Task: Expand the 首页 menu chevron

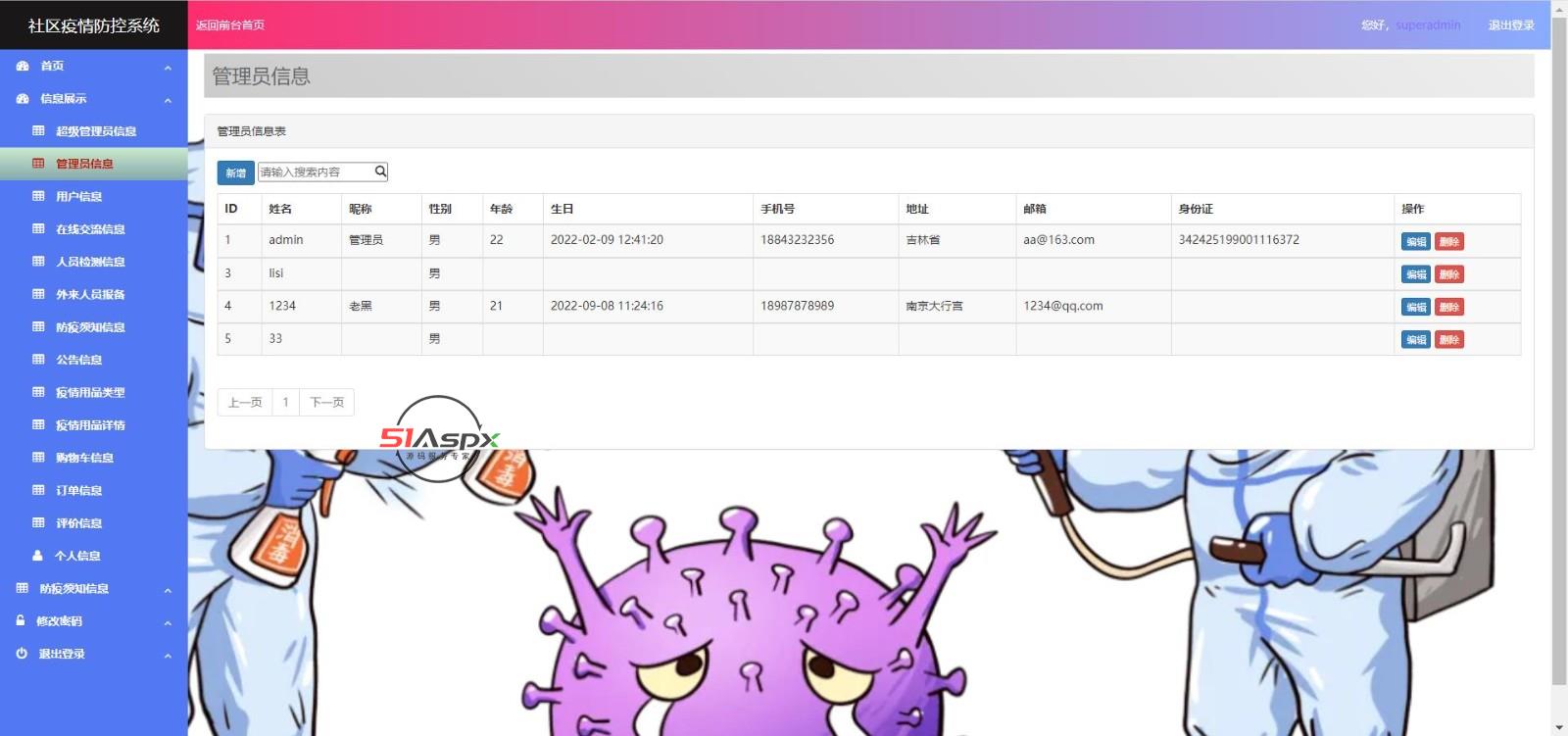Action: [x=168, y=67]
